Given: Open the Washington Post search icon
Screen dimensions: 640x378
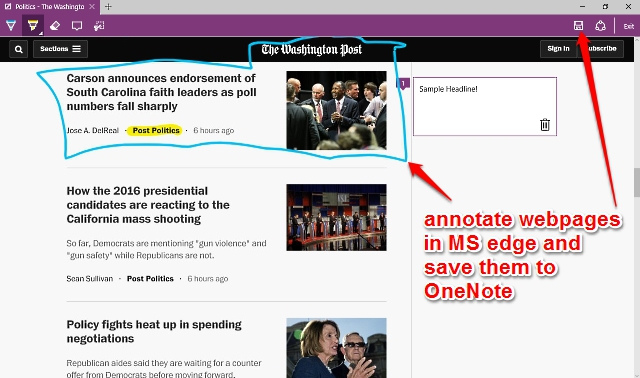Looking at the screenshot, I should [18, 49].
